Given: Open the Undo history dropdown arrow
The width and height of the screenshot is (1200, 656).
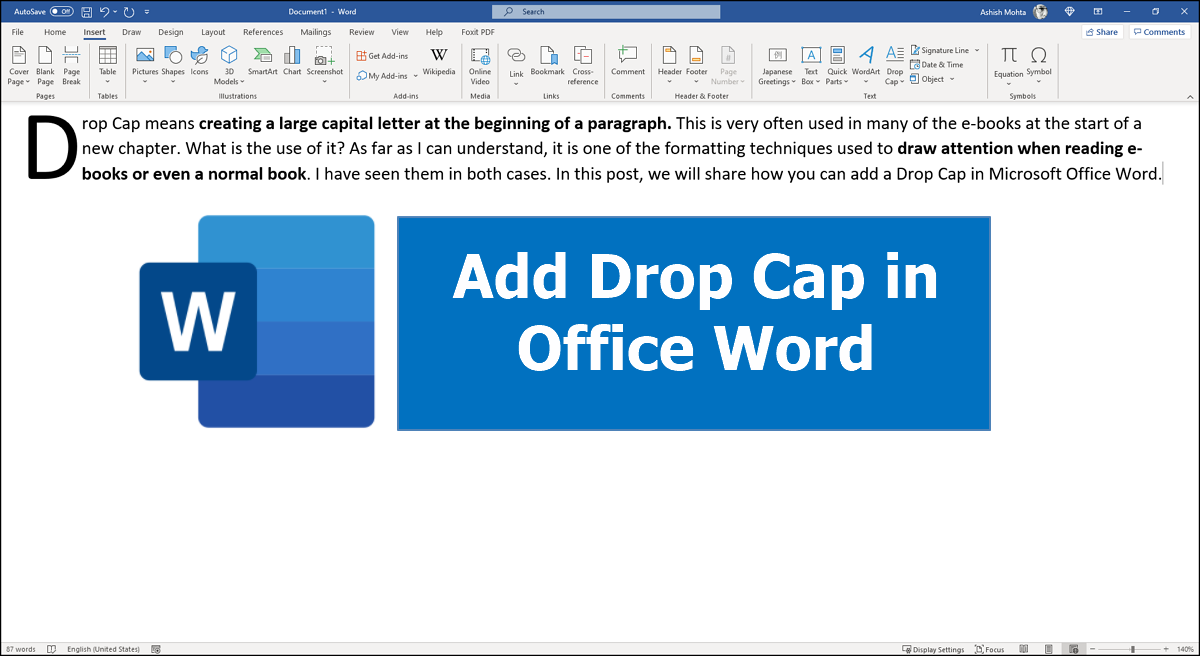Looking at the screenshot, I should pos(117,12).
